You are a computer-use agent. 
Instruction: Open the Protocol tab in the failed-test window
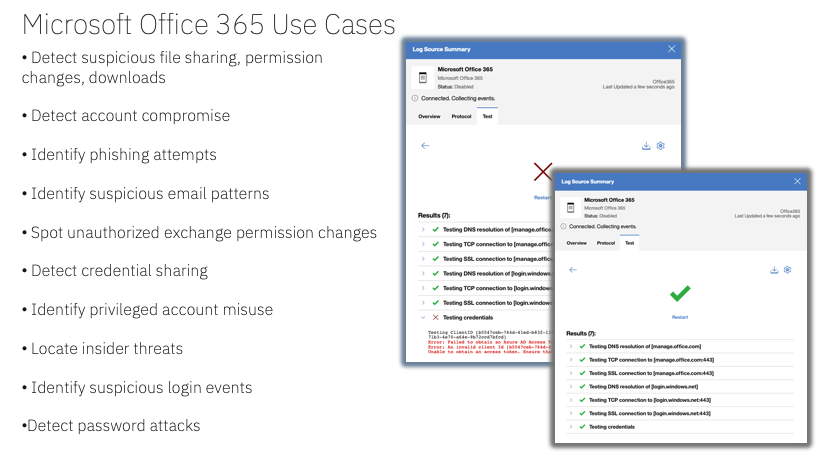pos(461,116)
